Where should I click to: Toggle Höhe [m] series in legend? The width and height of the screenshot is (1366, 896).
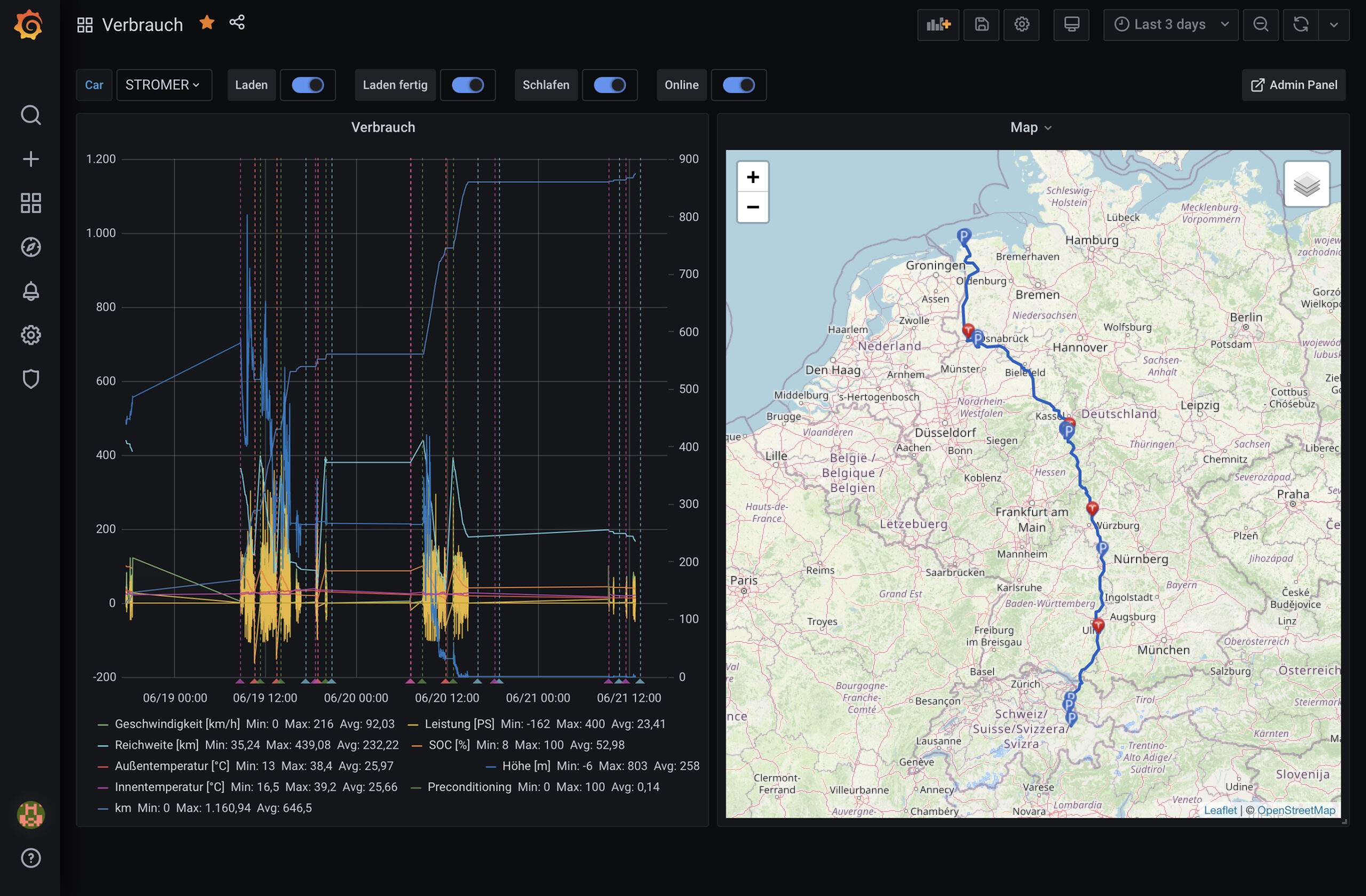pos(525,766)
